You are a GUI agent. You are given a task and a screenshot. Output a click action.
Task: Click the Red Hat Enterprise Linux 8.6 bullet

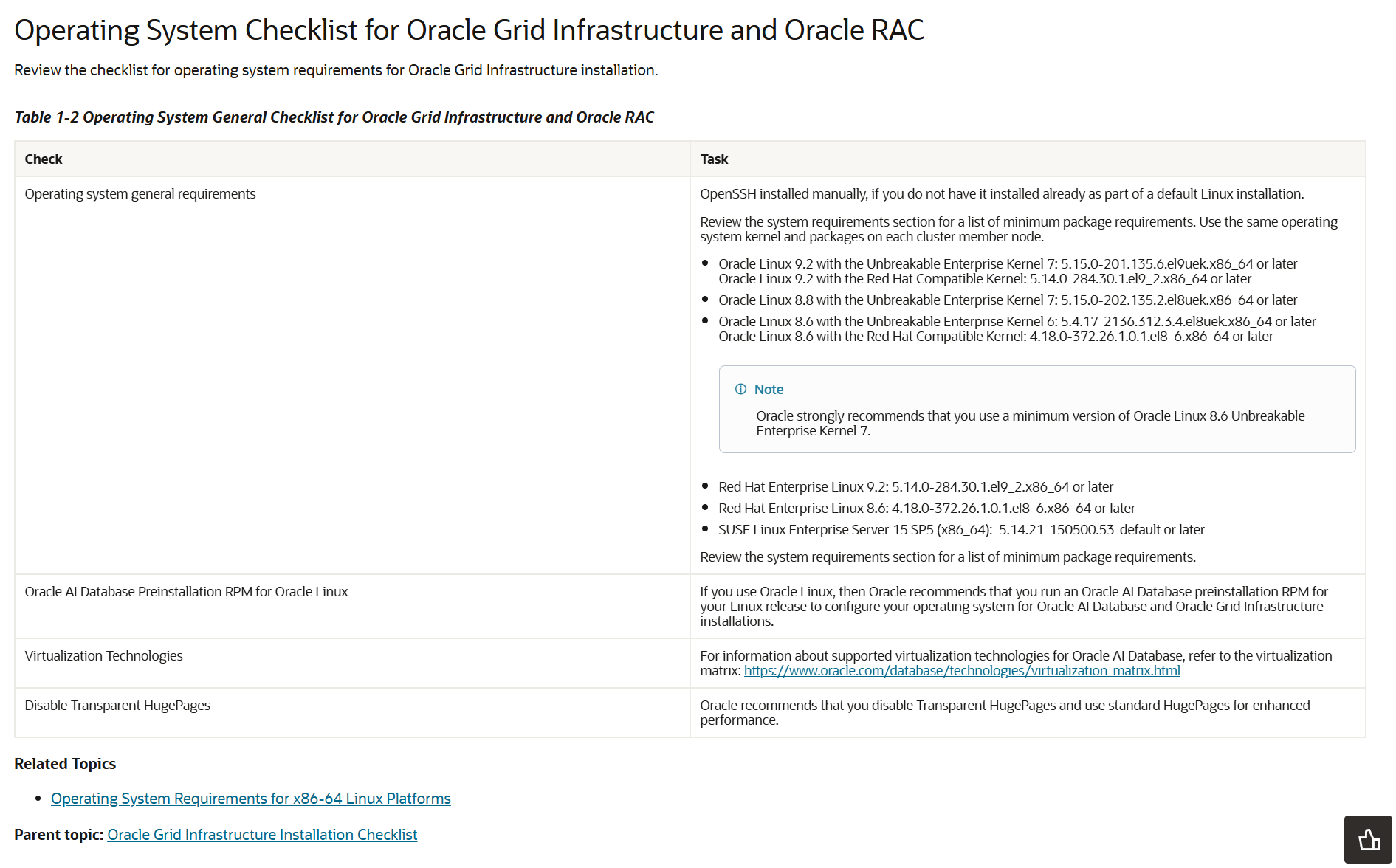[926, 509]
